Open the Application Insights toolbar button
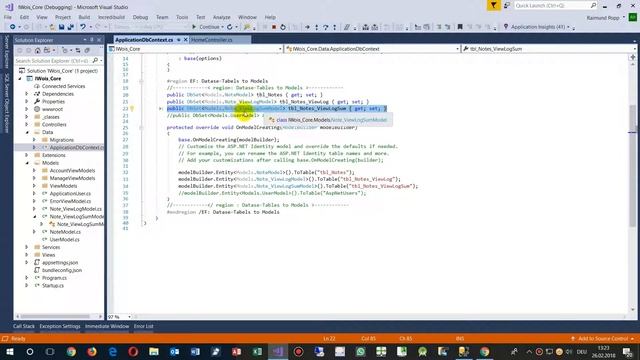 click(x=538, y=27)
